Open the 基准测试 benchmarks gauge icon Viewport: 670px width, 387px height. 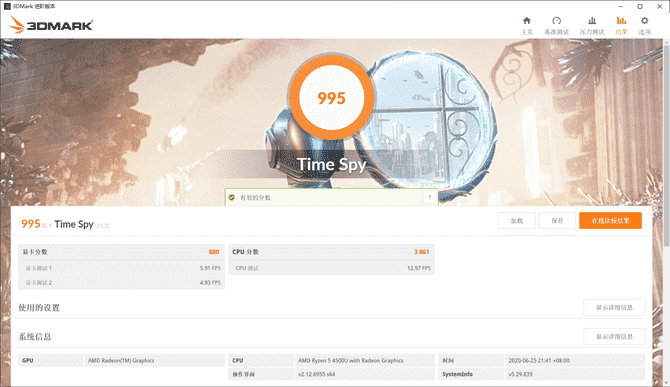coord(556,21)
